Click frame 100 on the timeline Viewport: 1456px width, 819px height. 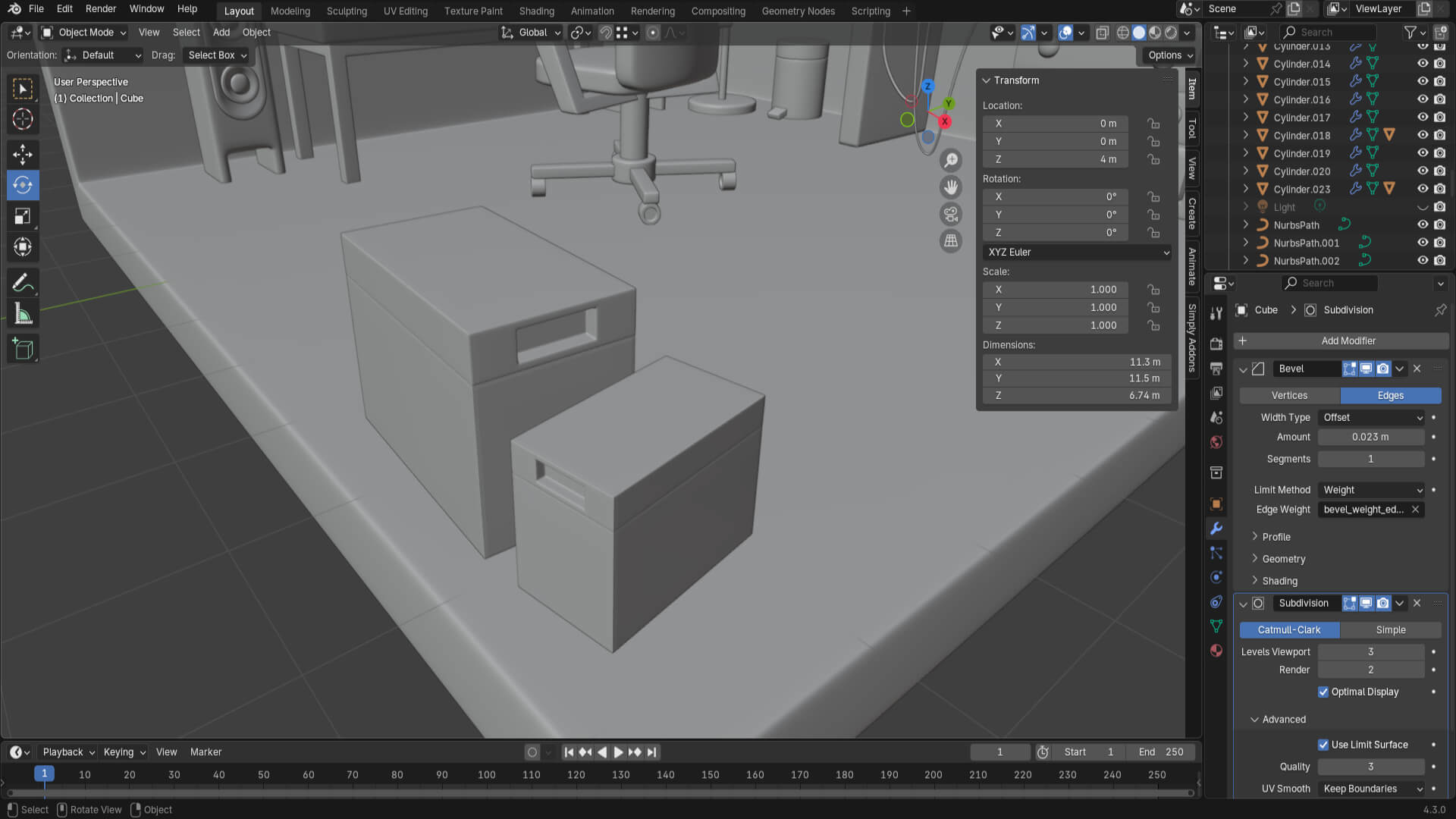click(x=487, y=774)
